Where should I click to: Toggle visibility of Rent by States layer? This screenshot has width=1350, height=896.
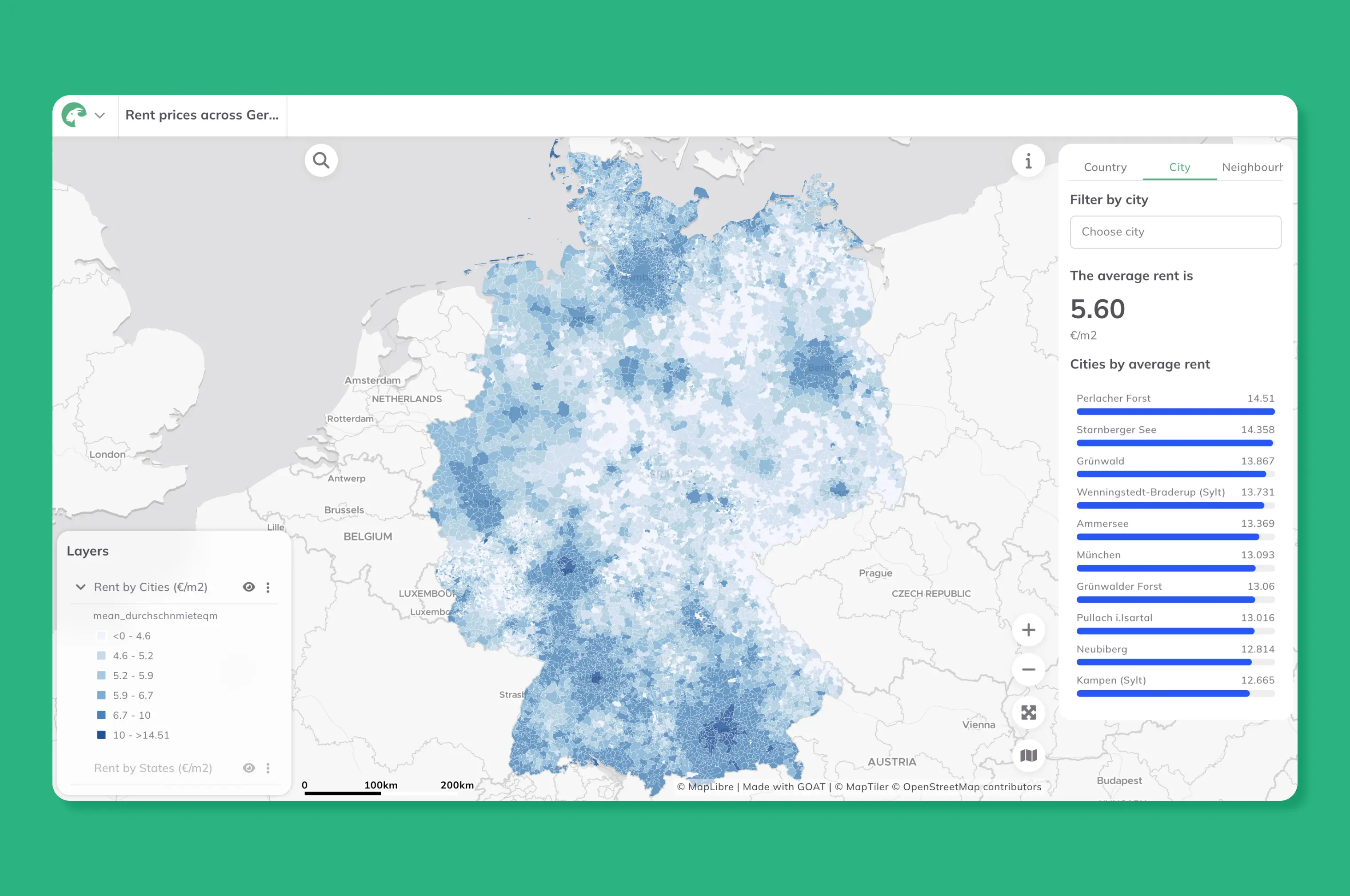click(248, 768)
